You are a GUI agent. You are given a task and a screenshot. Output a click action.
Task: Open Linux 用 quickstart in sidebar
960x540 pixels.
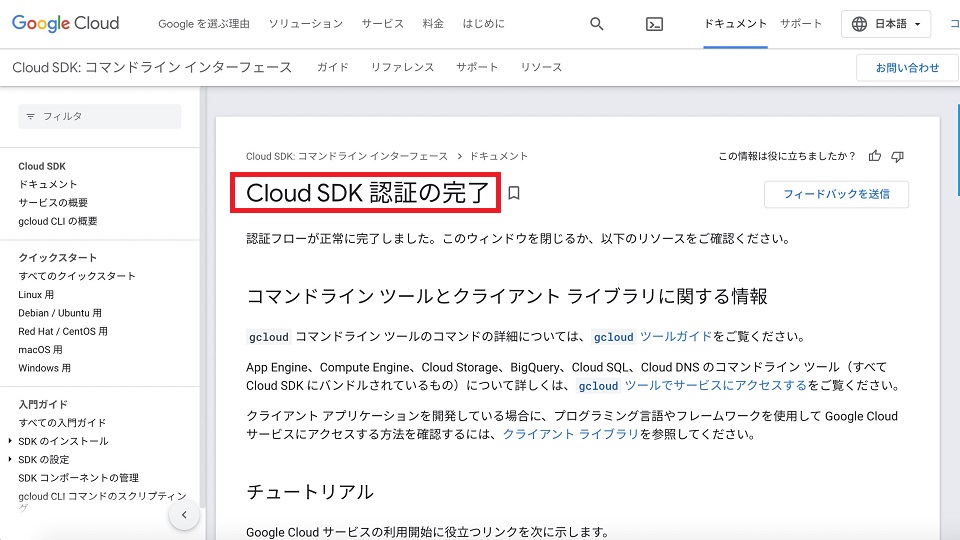coord(36,294)
